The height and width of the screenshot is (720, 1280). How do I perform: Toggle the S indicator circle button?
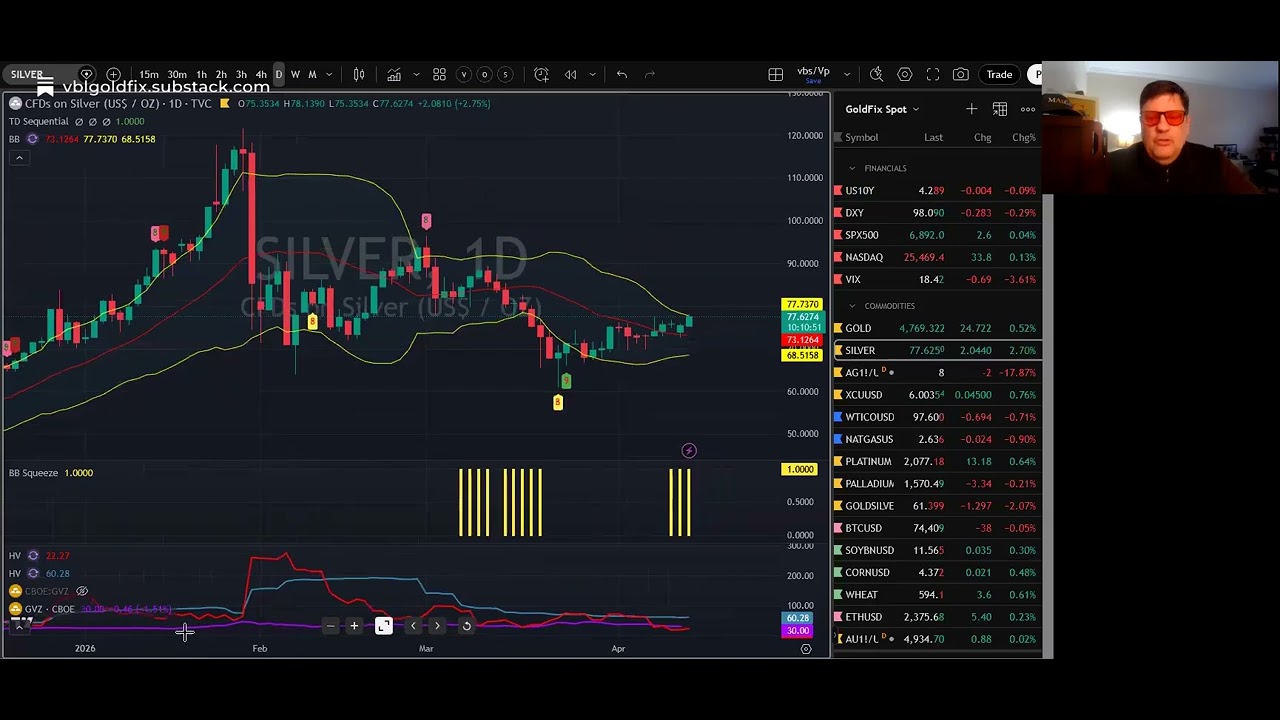point(505,74)
